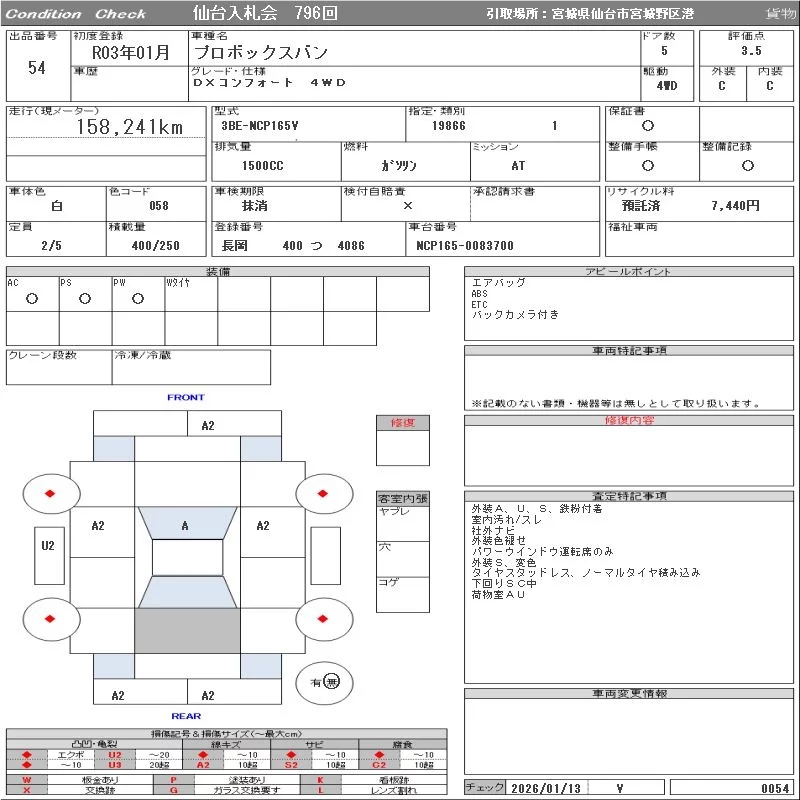Click the red W legend symbol
Screen dimensions: 800x800
point(27,779)
